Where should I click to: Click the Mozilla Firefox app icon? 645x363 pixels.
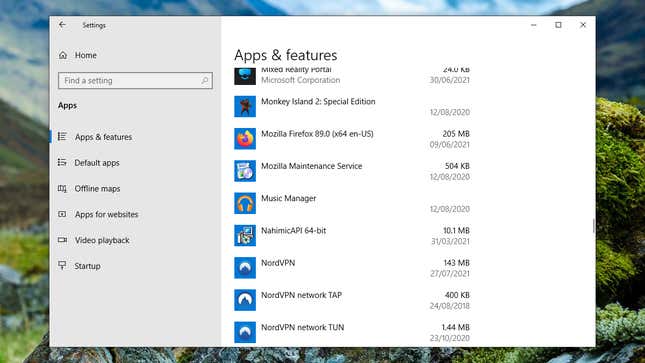[x=245, y=139]
